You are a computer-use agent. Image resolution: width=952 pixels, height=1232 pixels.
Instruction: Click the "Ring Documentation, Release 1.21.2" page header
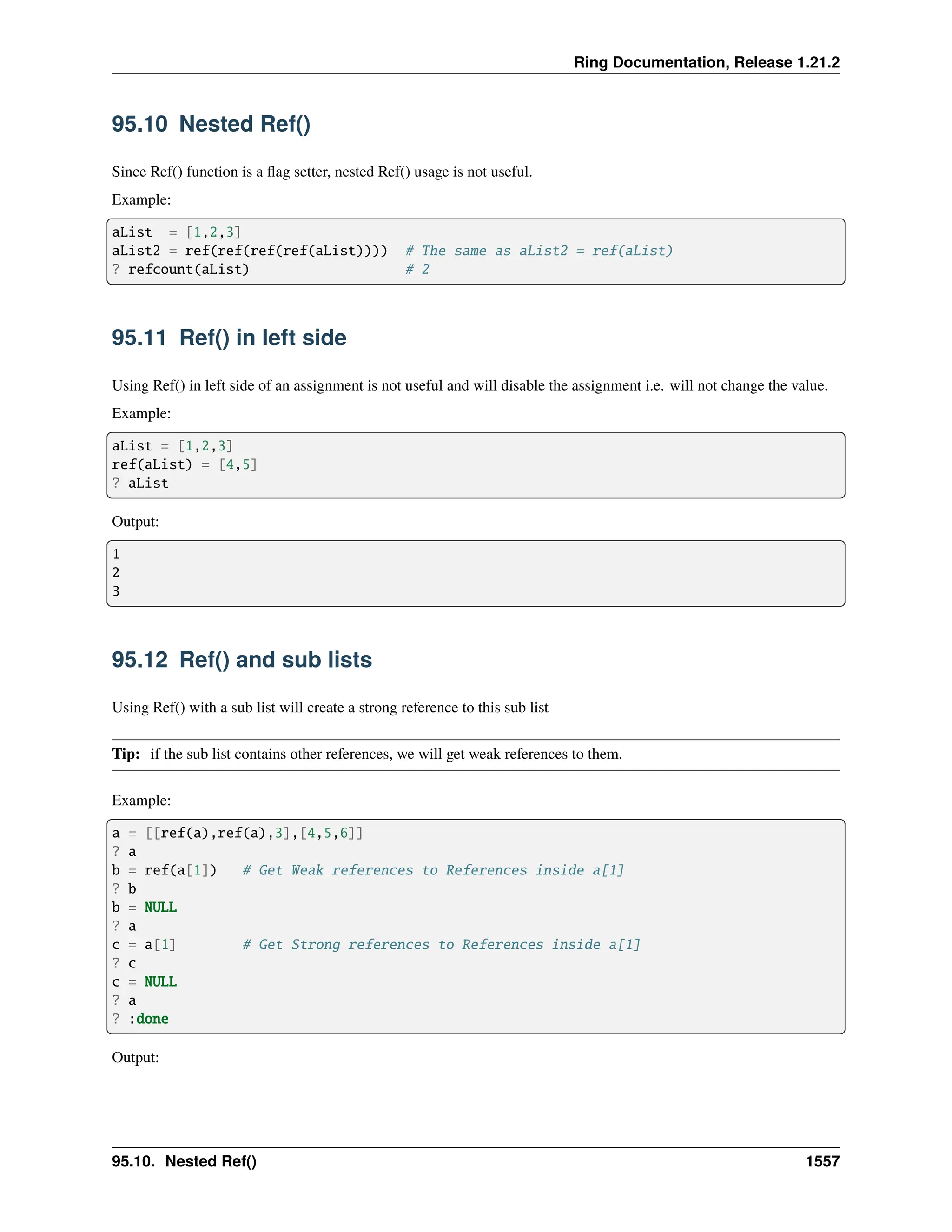pos(706,62)
